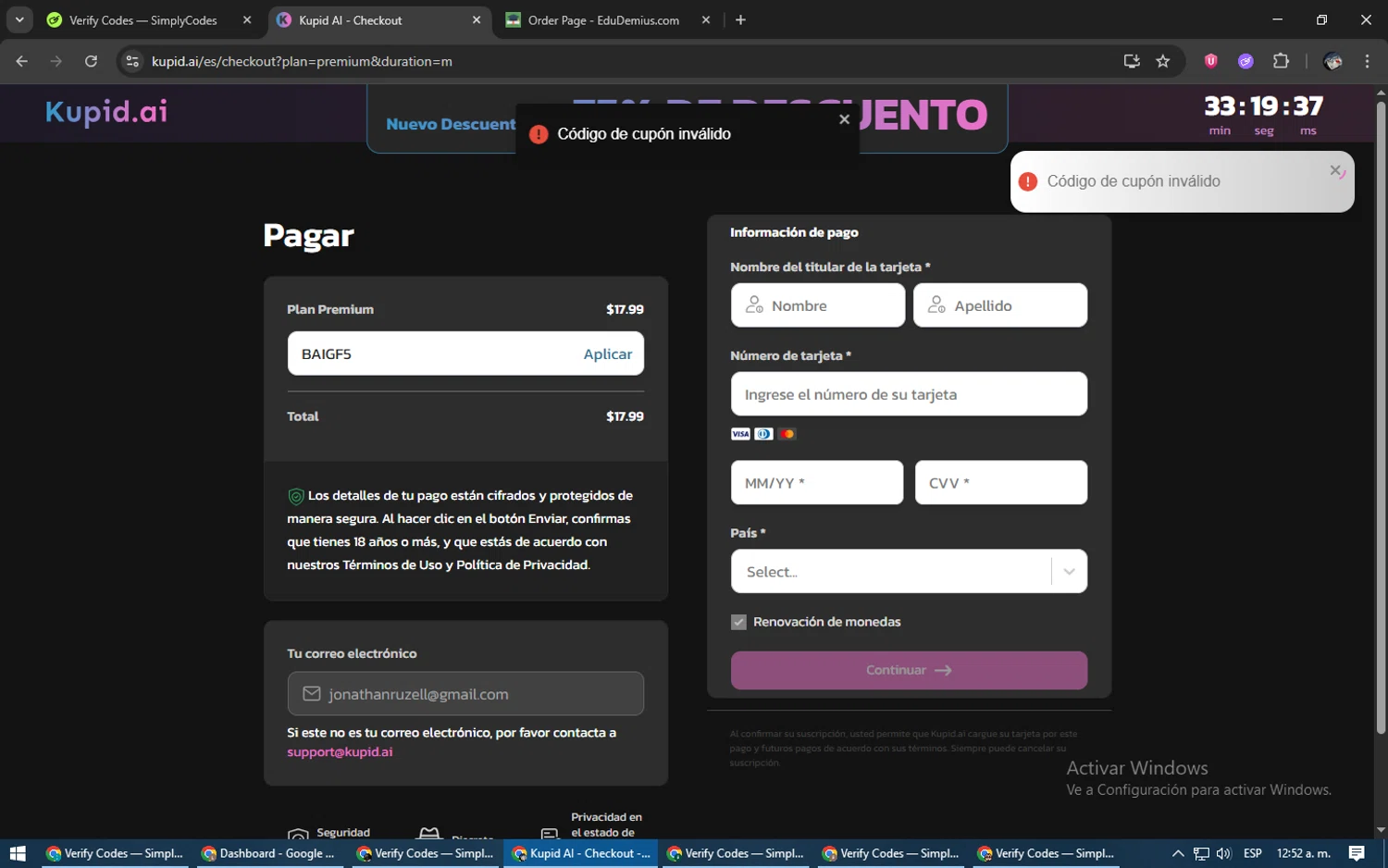Click the red shield extension icon

tap(1211, 61)
